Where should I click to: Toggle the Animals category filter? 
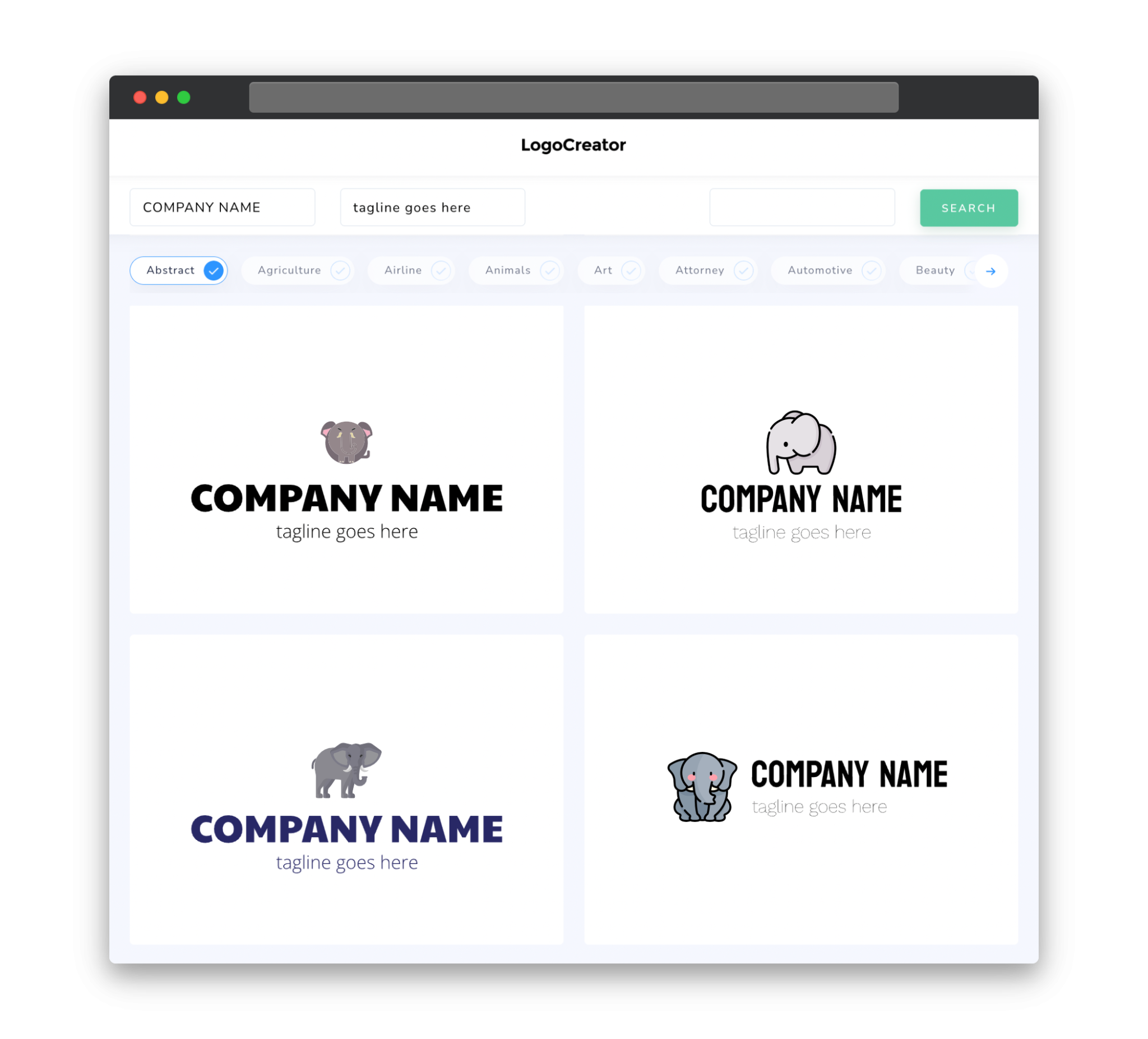(x=517, y=270)
